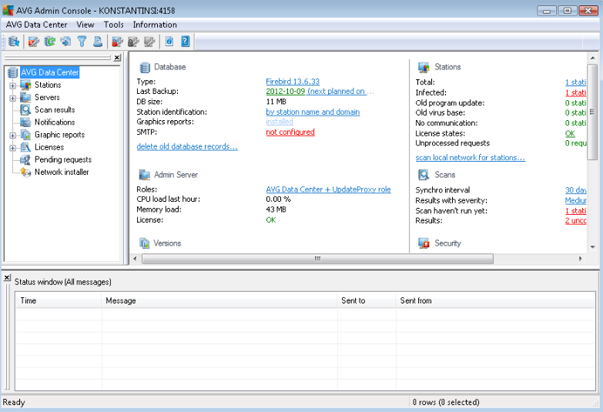Click the horizontal scrollbar thumb
The image size is (603, 412).
(318, 259)
